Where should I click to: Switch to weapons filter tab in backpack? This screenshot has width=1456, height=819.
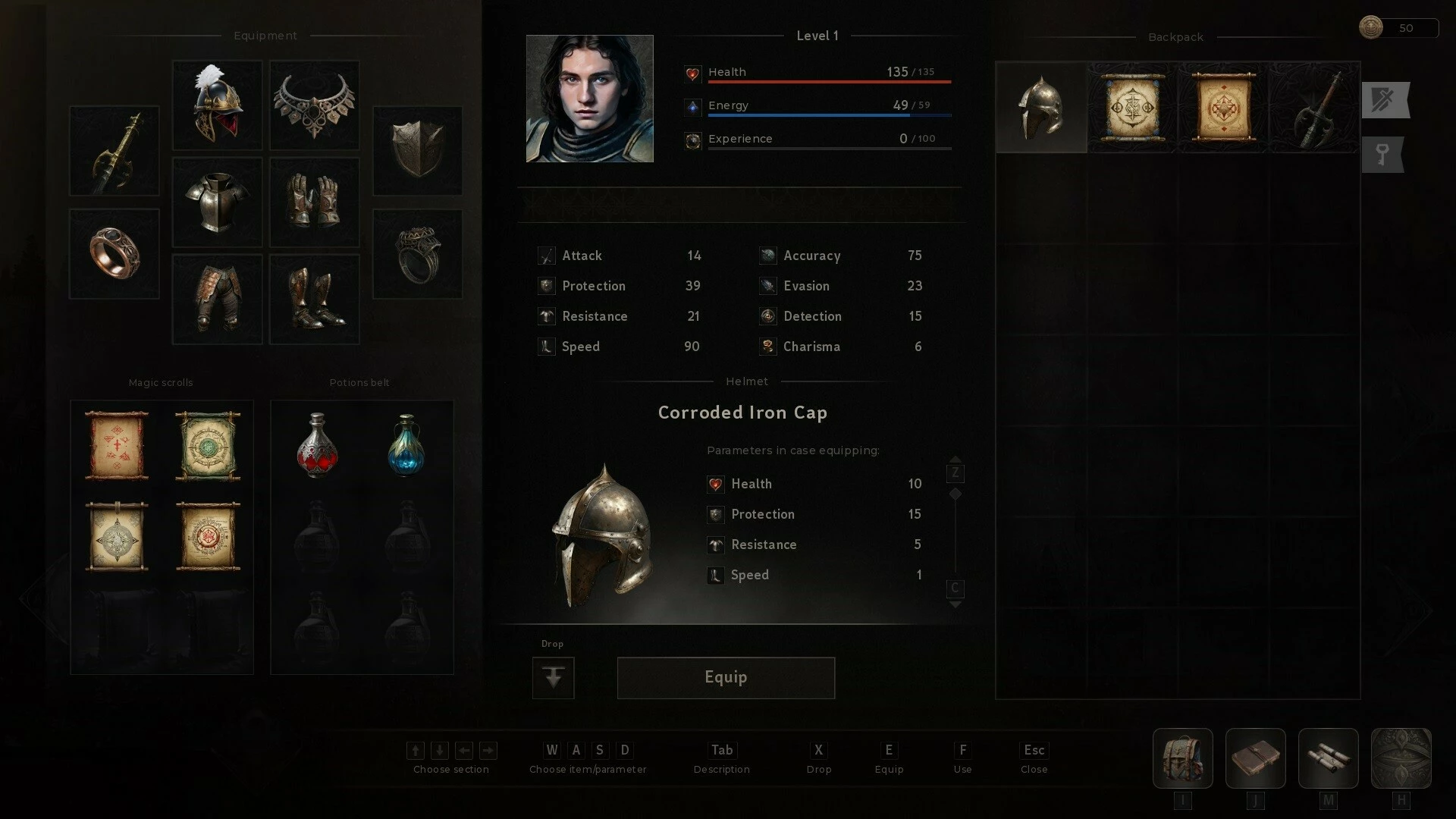[1385, 100]
